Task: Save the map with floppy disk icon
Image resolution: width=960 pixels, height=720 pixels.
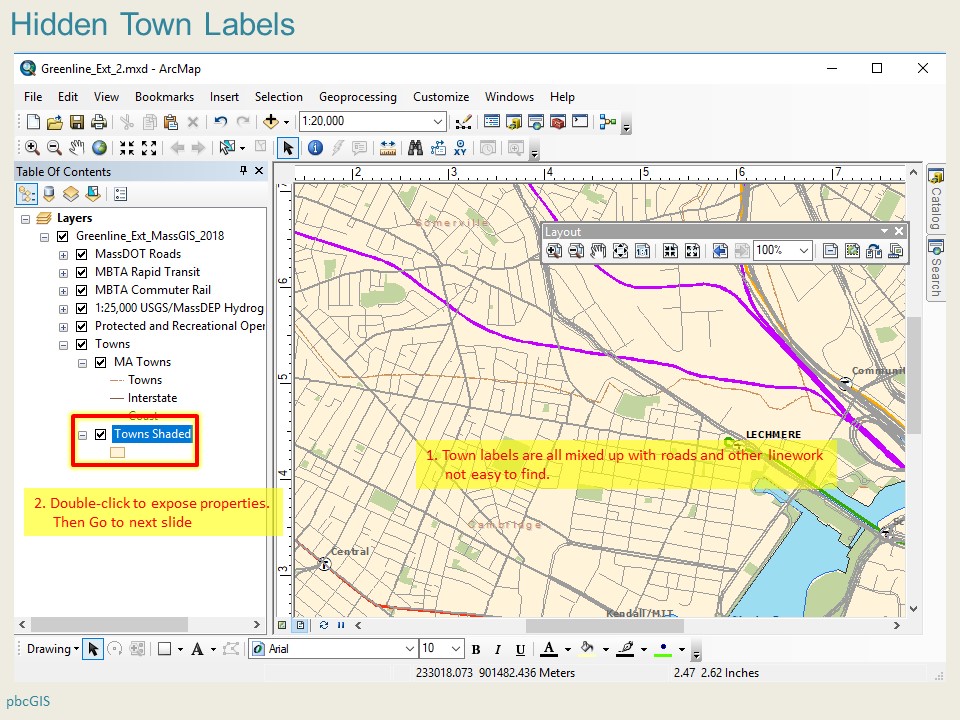Action: pyautogui.click(x=77, y=122)
